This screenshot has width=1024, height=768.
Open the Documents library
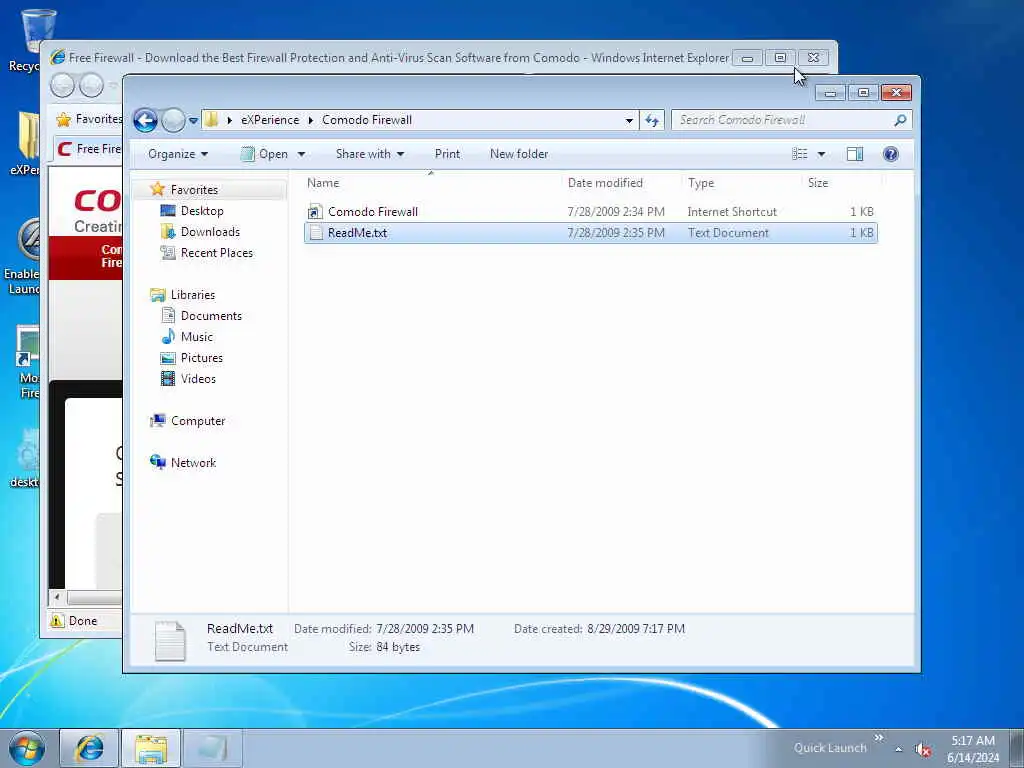click(211, 316)
